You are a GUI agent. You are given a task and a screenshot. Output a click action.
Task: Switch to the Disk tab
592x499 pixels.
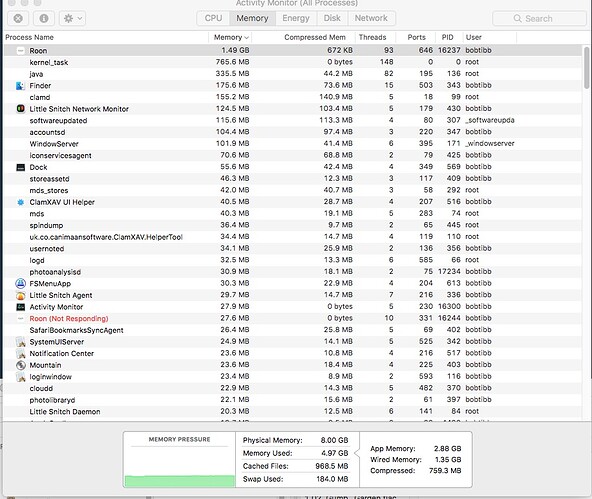[x=332, y=18]
